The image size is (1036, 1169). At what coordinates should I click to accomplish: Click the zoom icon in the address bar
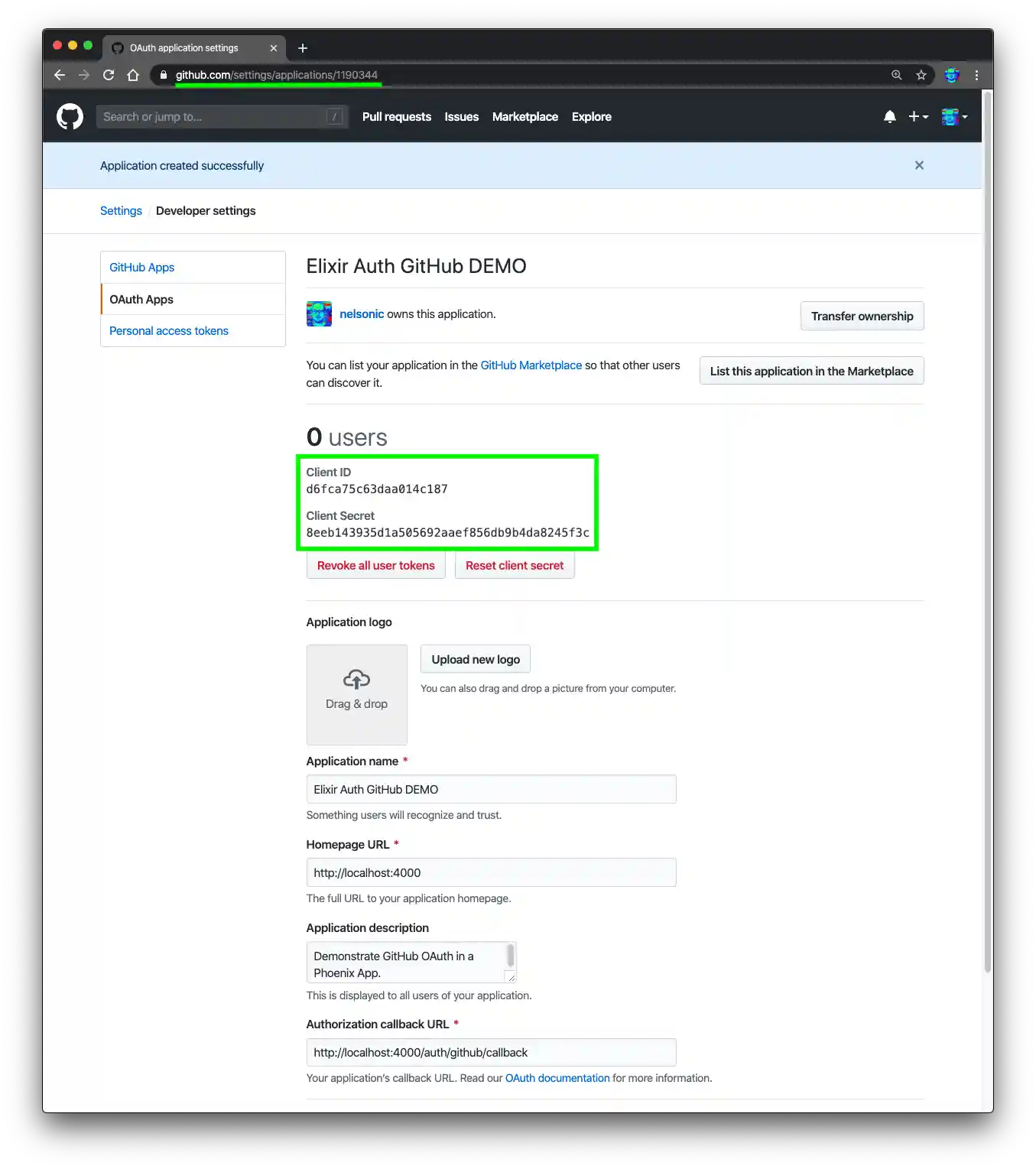point(896,75)
